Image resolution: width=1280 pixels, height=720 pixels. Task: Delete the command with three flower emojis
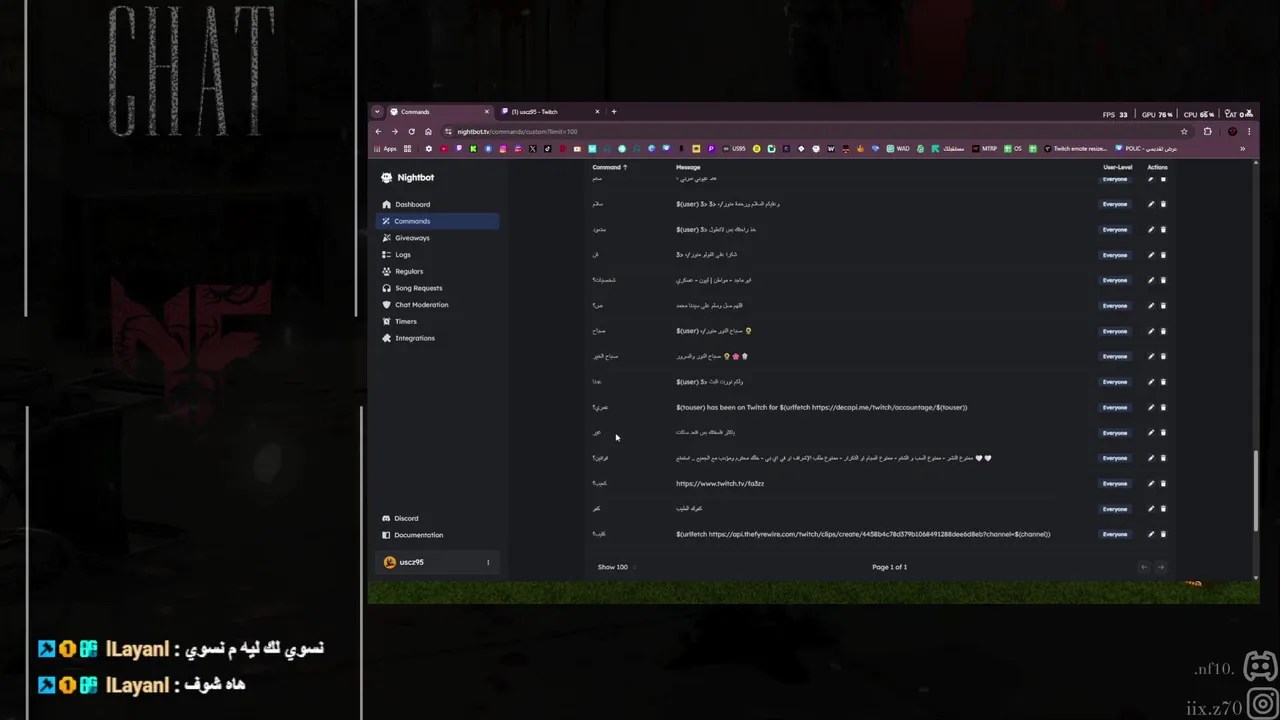click(x=1163, y=356)
